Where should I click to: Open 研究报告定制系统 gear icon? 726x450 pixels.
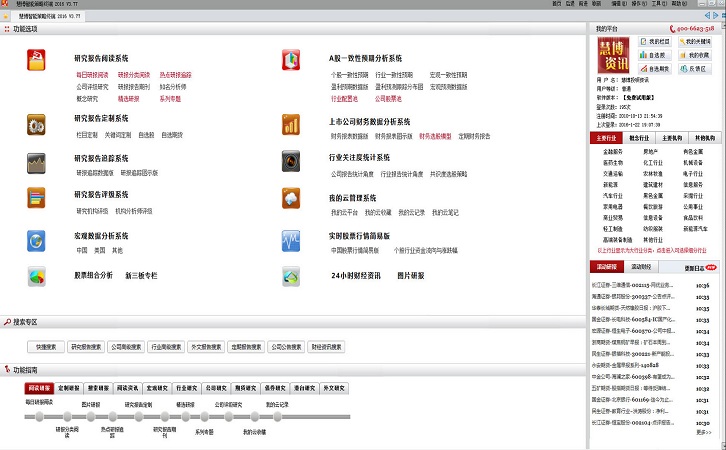tap(36, 125)
